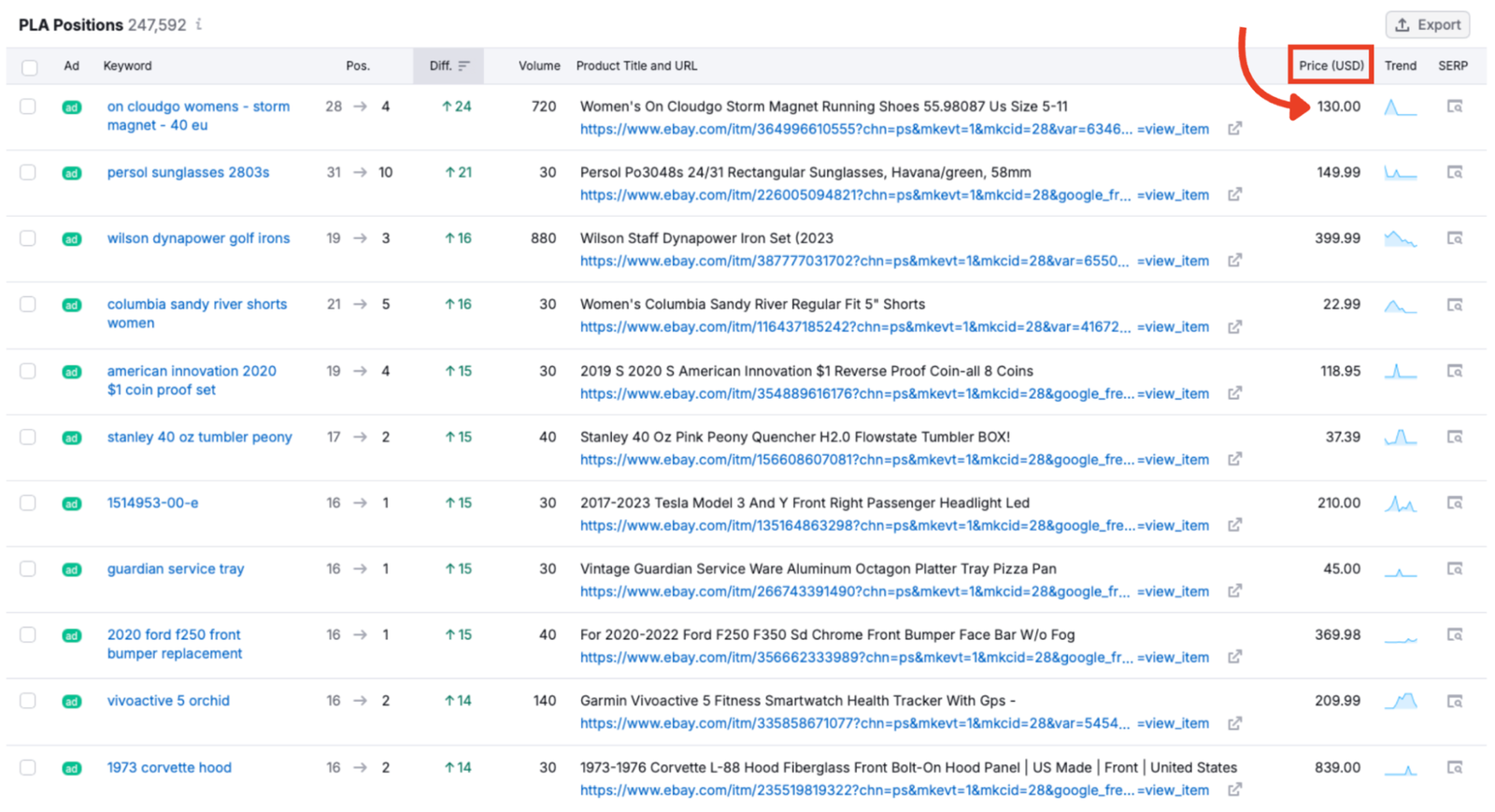Viewport: 1495px width, 812px height.
Task: Check the box for wilson dynapower golf irons
Action: (28, 238)
